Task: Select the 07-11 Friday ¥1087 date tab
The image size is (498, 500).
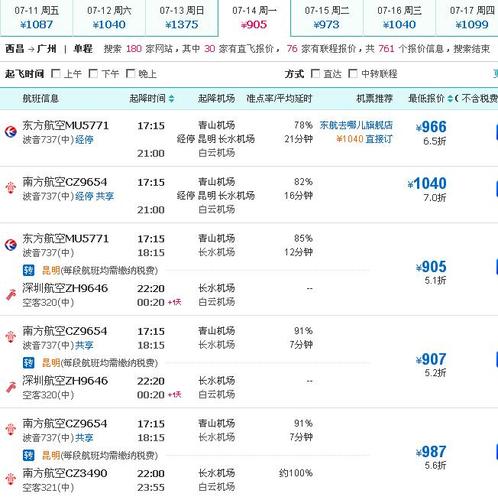Action: coord(36,17)
